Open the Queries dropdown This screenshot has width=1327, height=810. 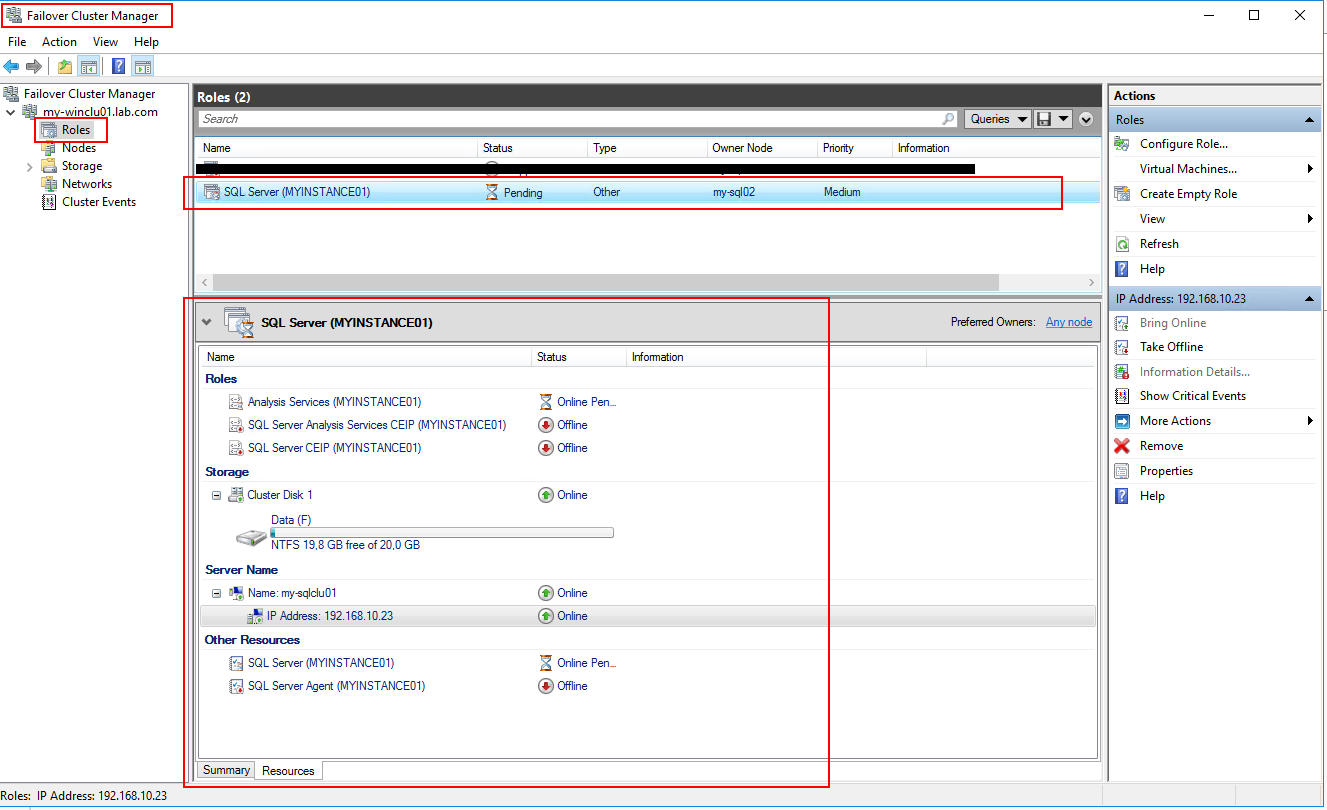click(x=999, y=119)
